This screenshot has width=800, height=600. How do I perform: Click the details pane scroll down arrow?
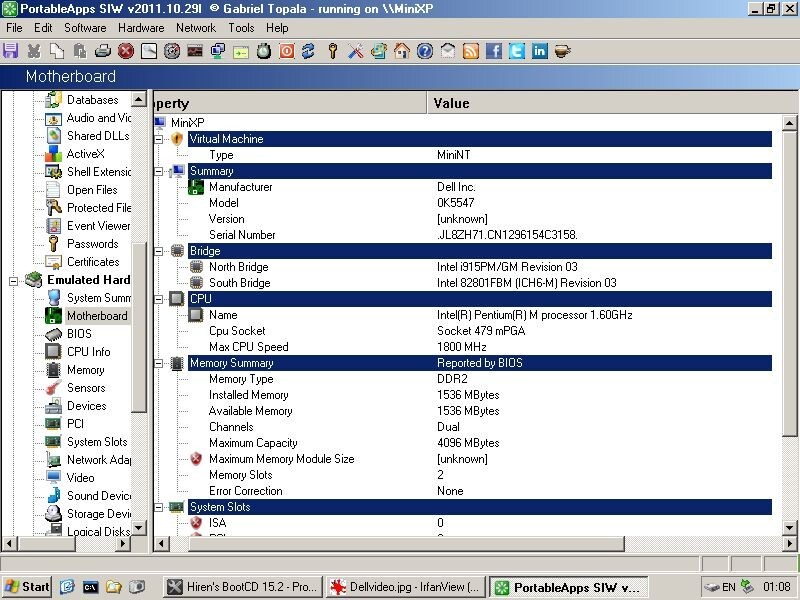789,528
